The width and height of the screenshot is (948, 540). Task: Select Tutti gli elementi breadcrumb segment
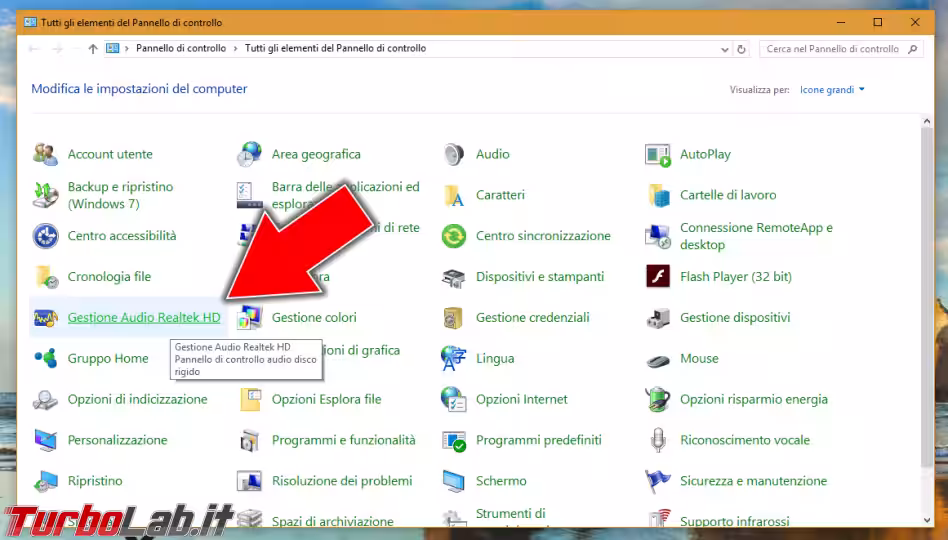tap(335, 49)
